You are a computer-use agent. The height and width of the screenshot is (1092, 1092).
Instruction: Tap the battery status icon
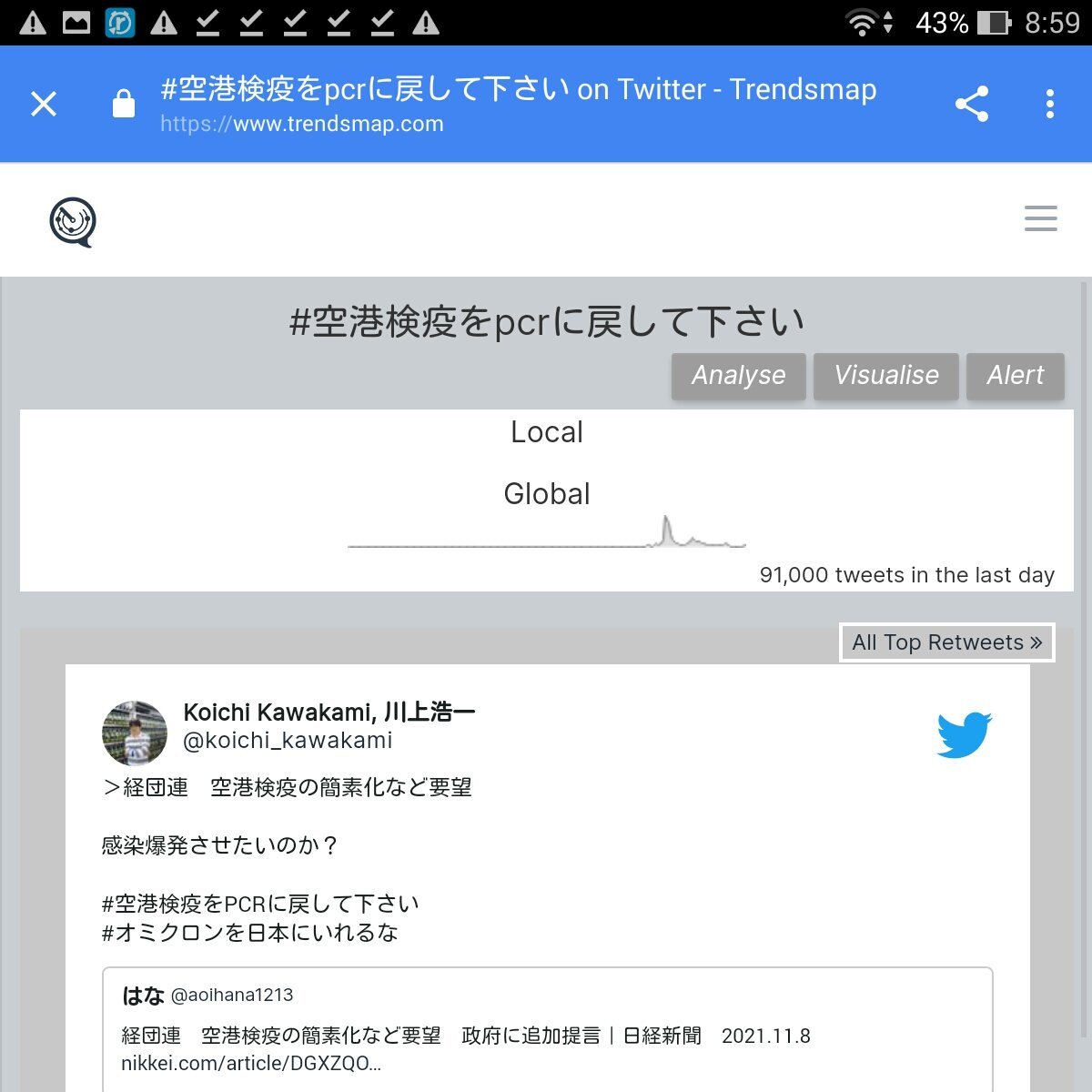994,22
